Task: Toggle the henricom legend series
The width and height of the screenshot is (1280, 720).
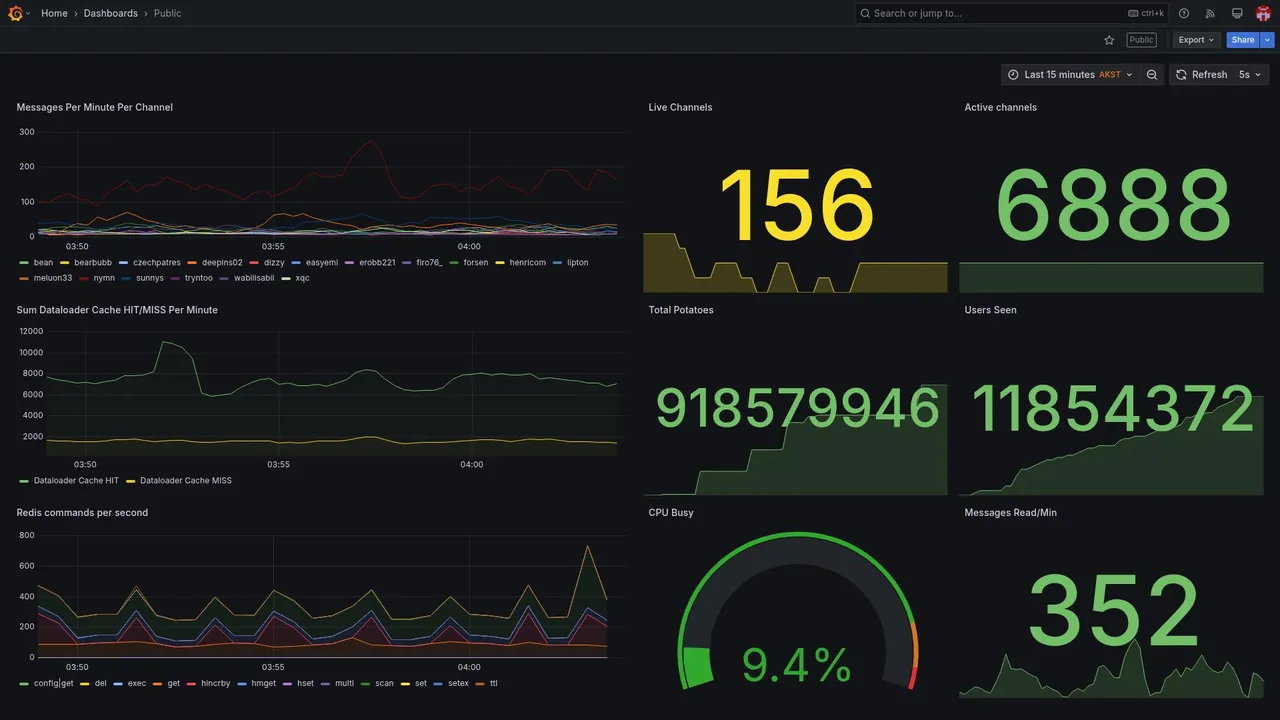Action: 528,263
